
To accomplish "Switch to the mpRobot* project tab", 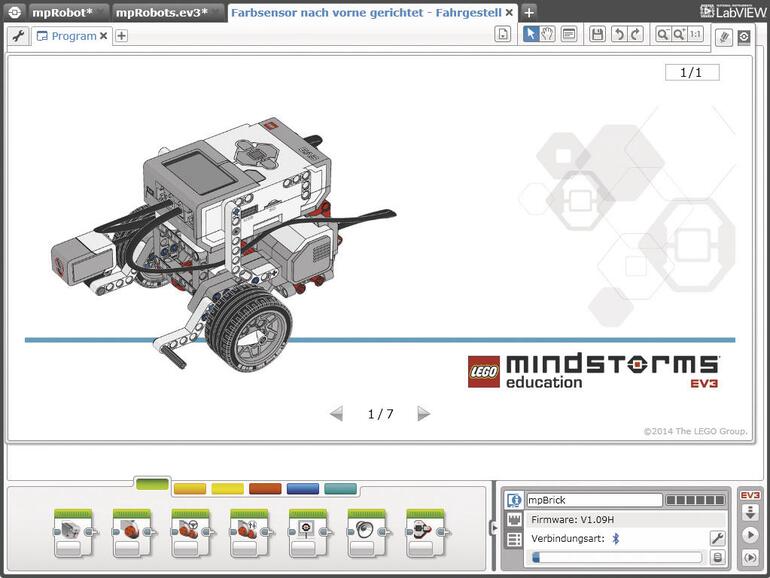I will coord(60,12).
